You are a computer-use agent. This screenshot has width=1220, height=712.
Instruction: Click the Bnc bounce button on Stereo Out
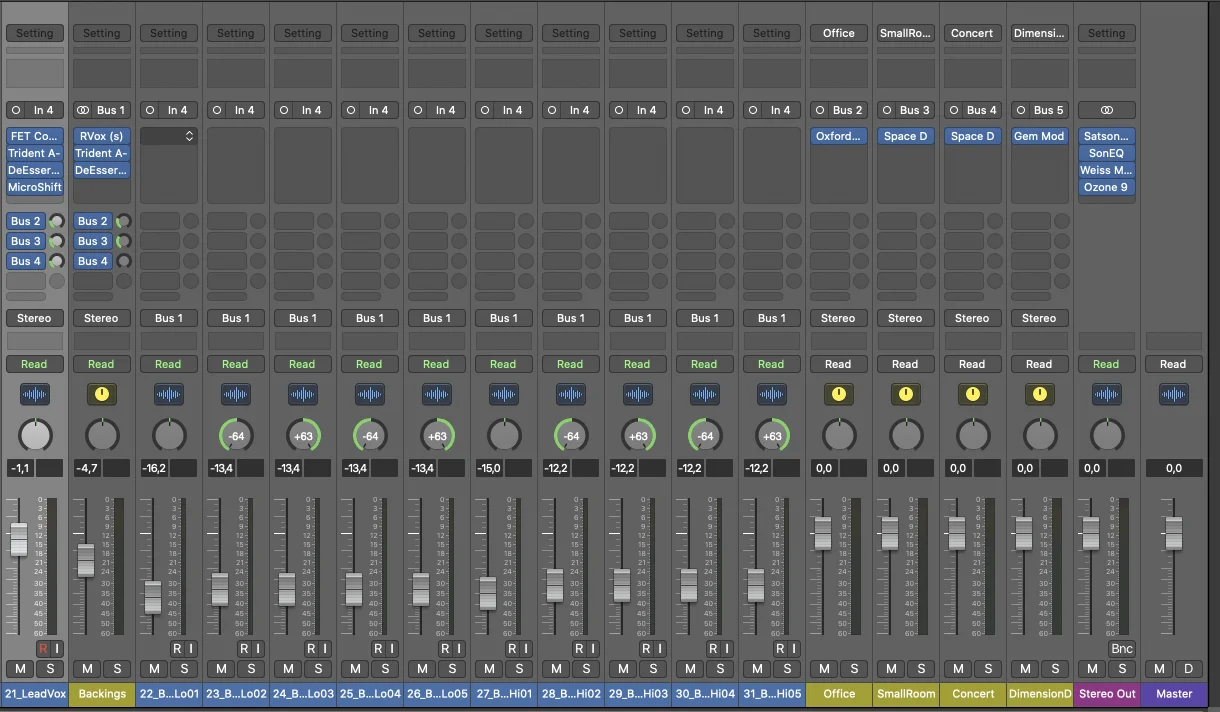coord(1122,649)
